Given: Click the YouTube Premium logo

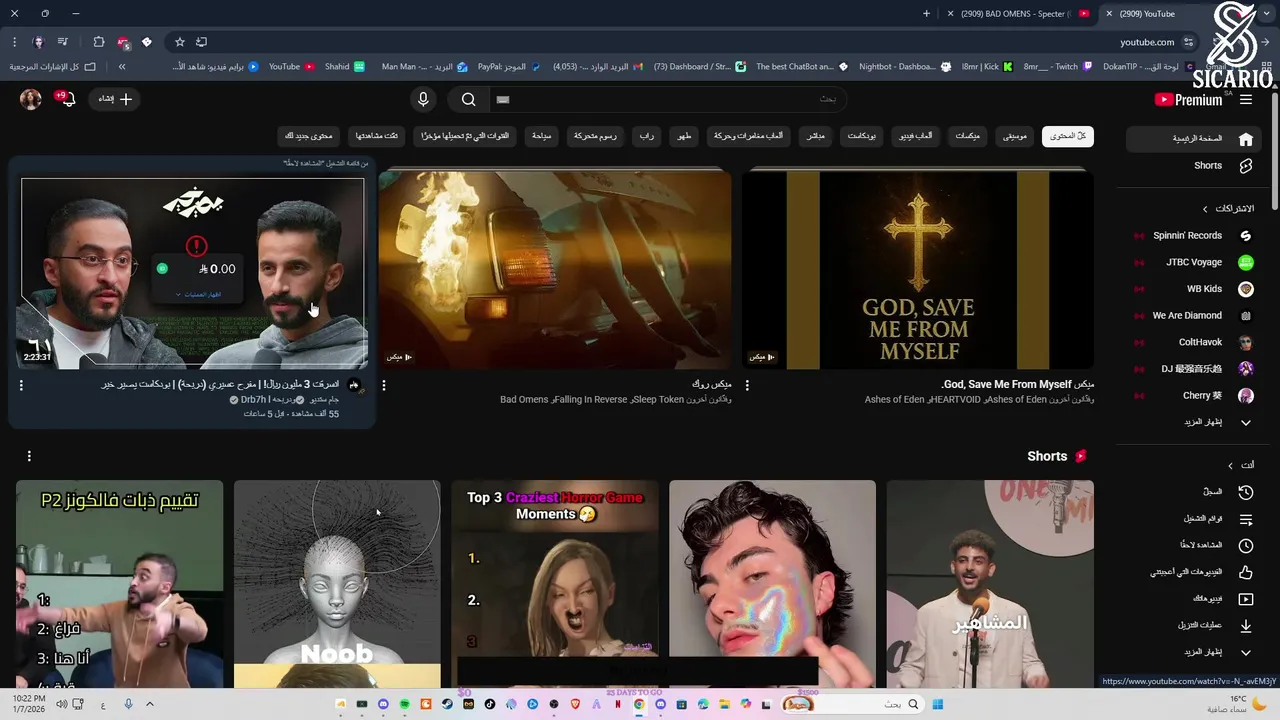Looking at the screenshot, I should tap(1188, 99).
